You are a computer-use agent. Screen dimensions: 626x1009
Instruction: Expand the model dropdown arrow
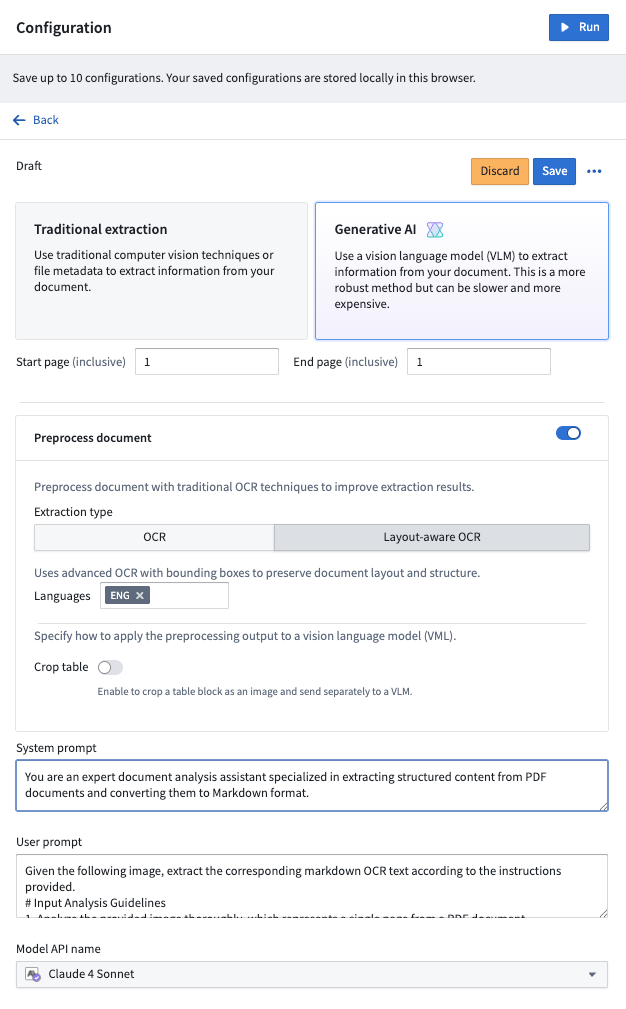(x=592, y=974)
